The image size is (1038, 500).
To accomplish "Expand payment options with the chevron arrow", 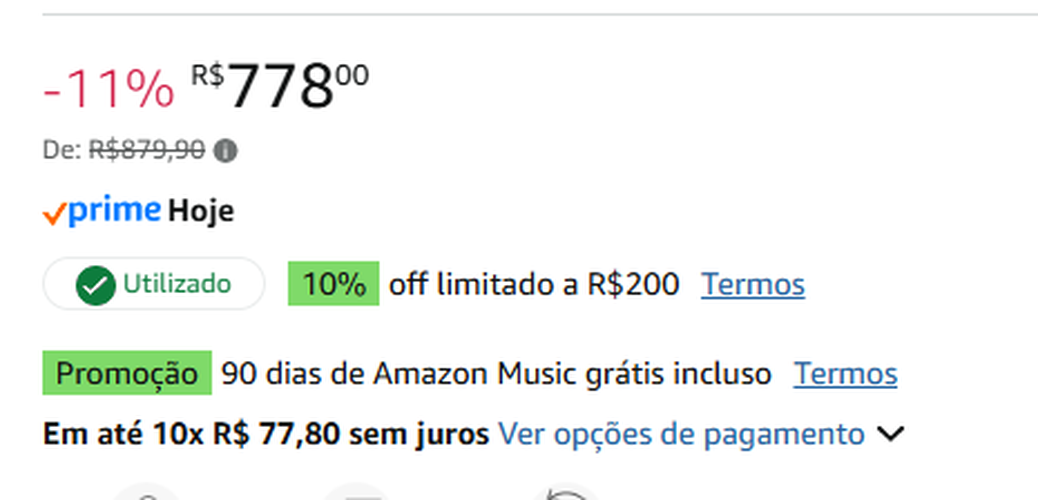I will pyautogui.click(x=889, y=435).
